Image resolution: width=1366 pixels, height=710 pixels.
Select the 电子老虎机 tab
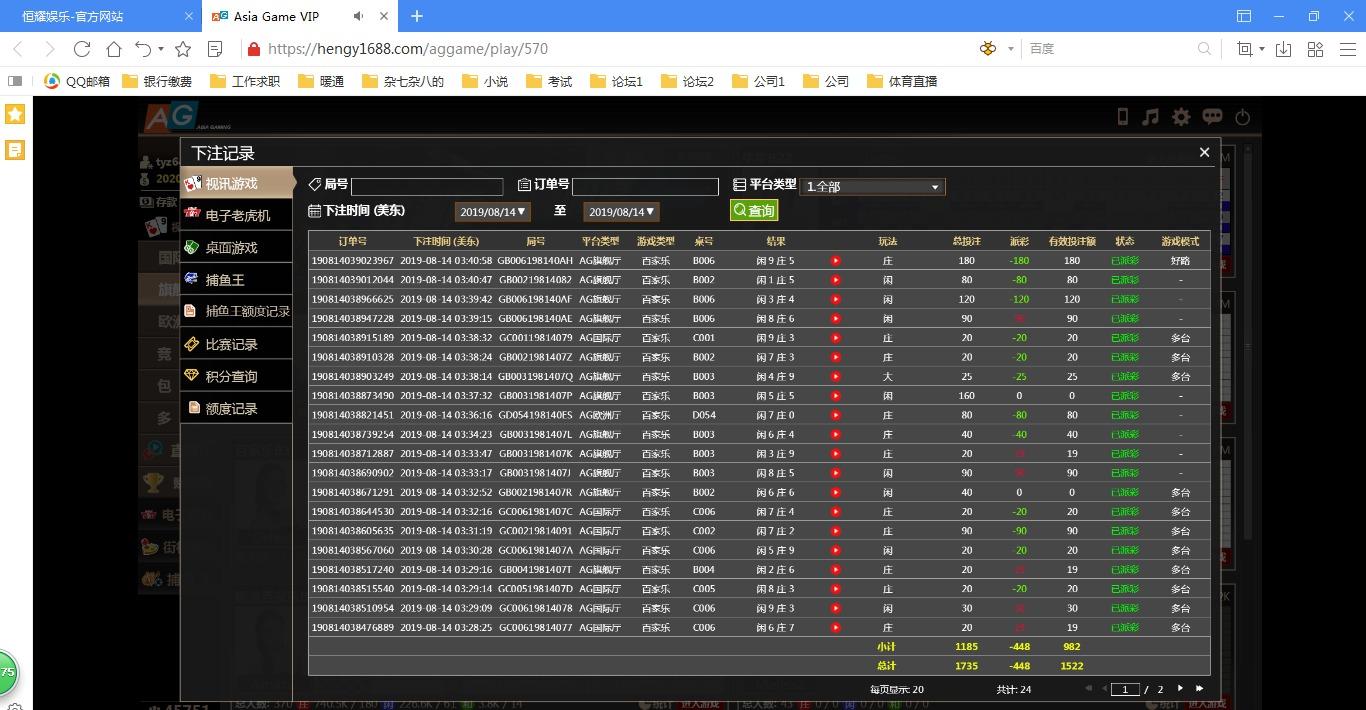(237, 215)
